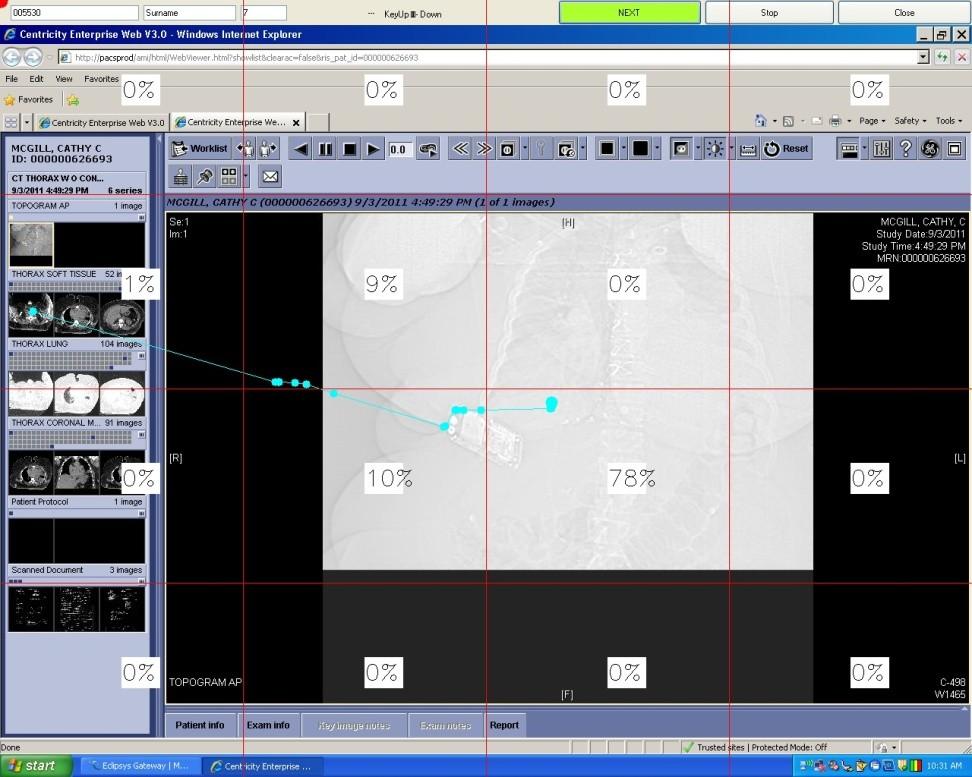Open the help question mark icon
The image size is (972, 777).
905,149
